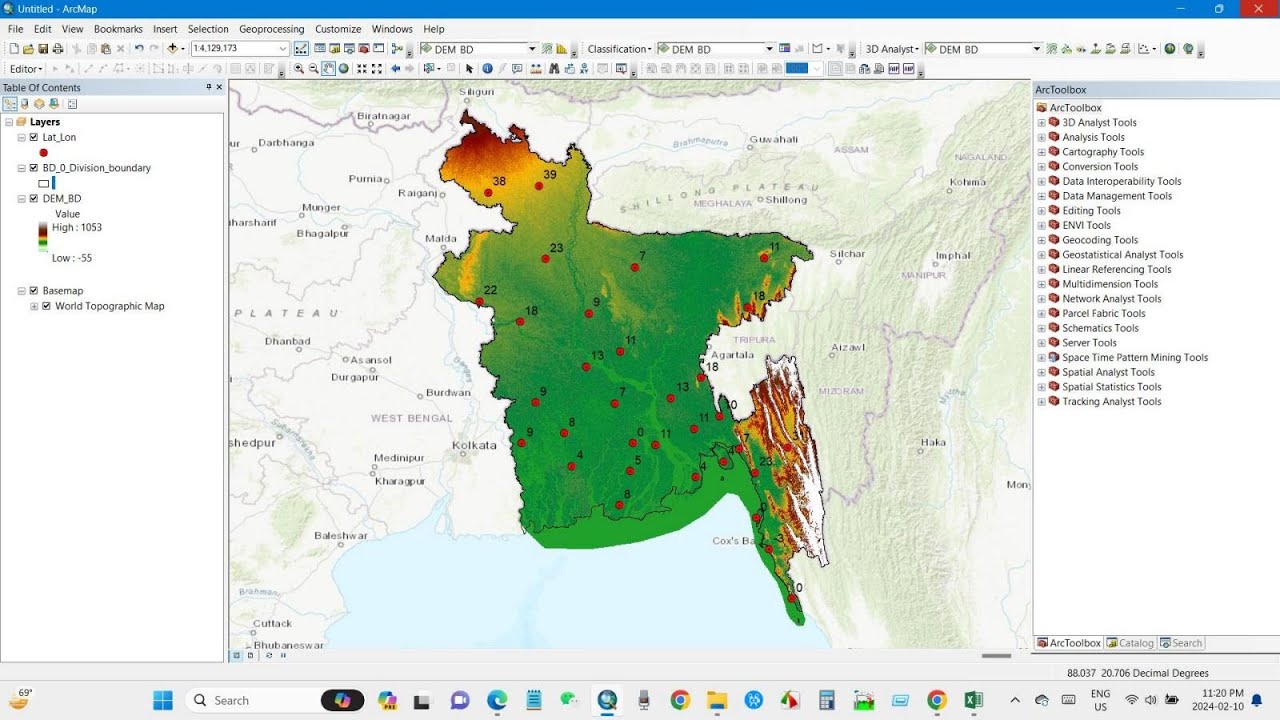
Task: Pin the Table Of Contents panel
Action: (208, 87)
